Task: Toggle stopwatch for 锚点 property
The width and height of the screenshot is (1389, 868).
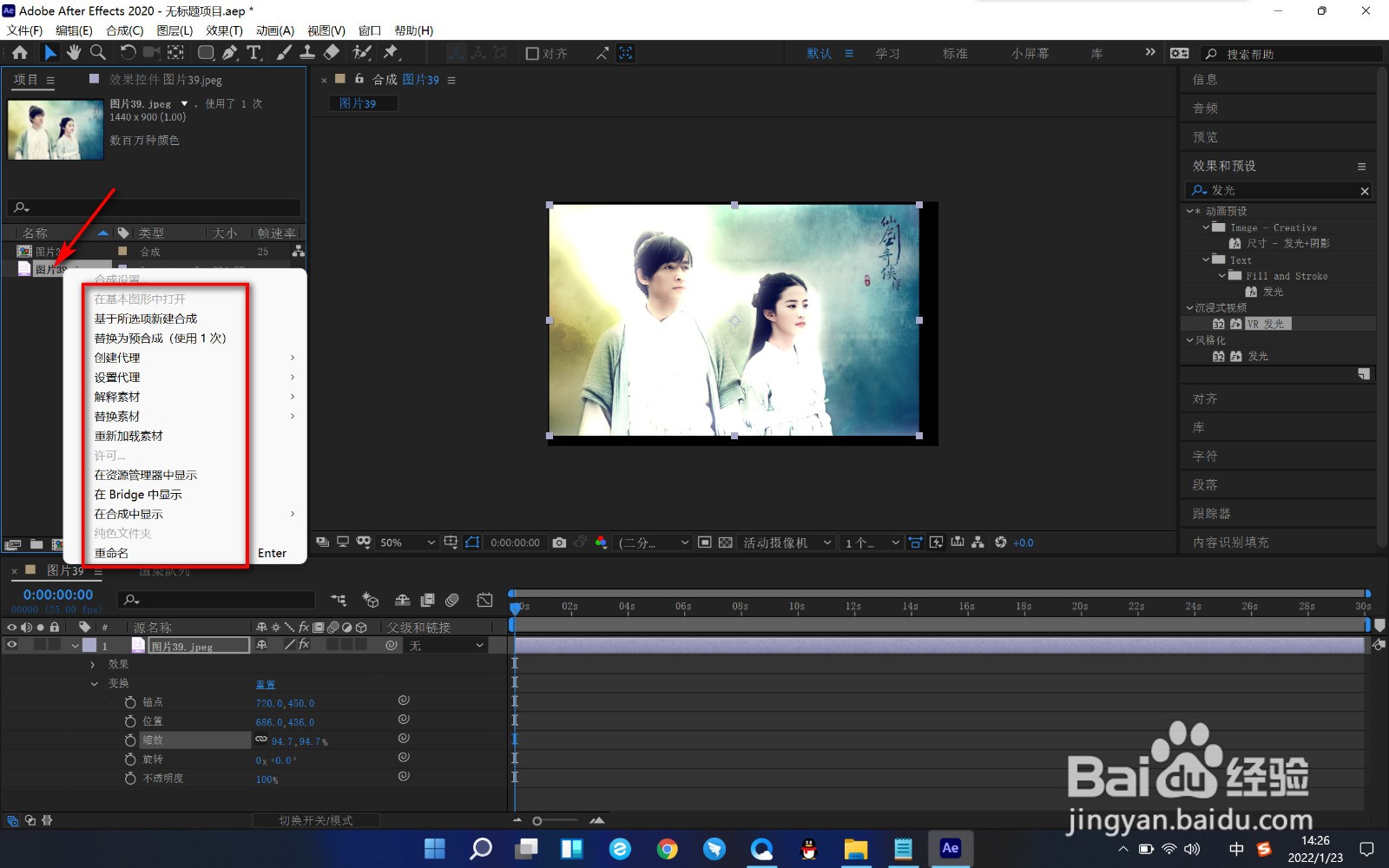Action: [x=130, y=702]
